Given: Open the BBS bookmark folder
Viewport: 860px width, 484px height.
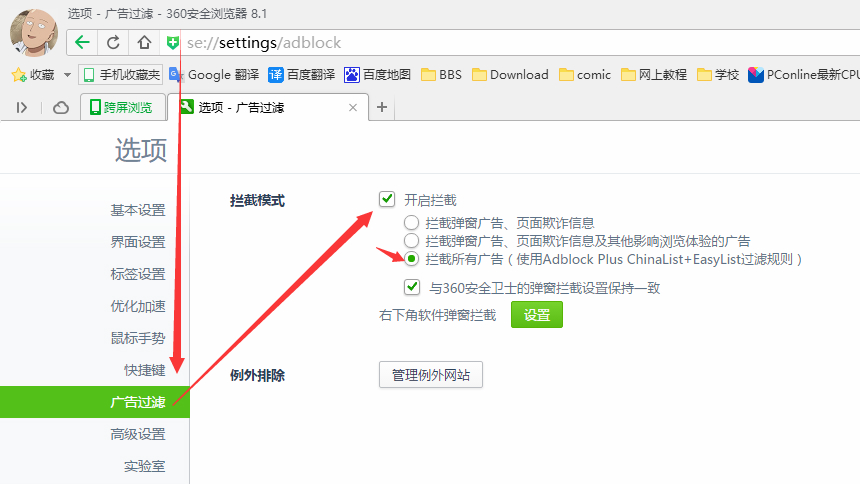Looking at the screenshot, I should [442, 75].
